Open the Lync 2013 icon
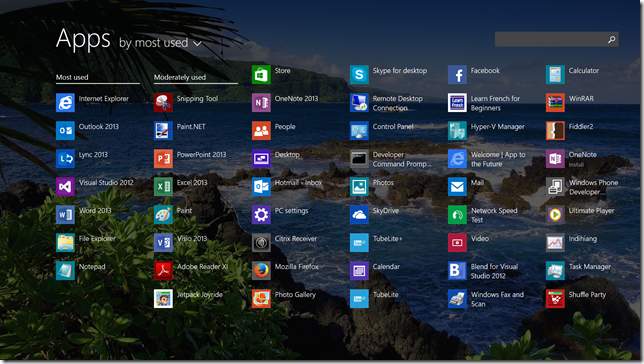644x364 pixels. [65, 159]
